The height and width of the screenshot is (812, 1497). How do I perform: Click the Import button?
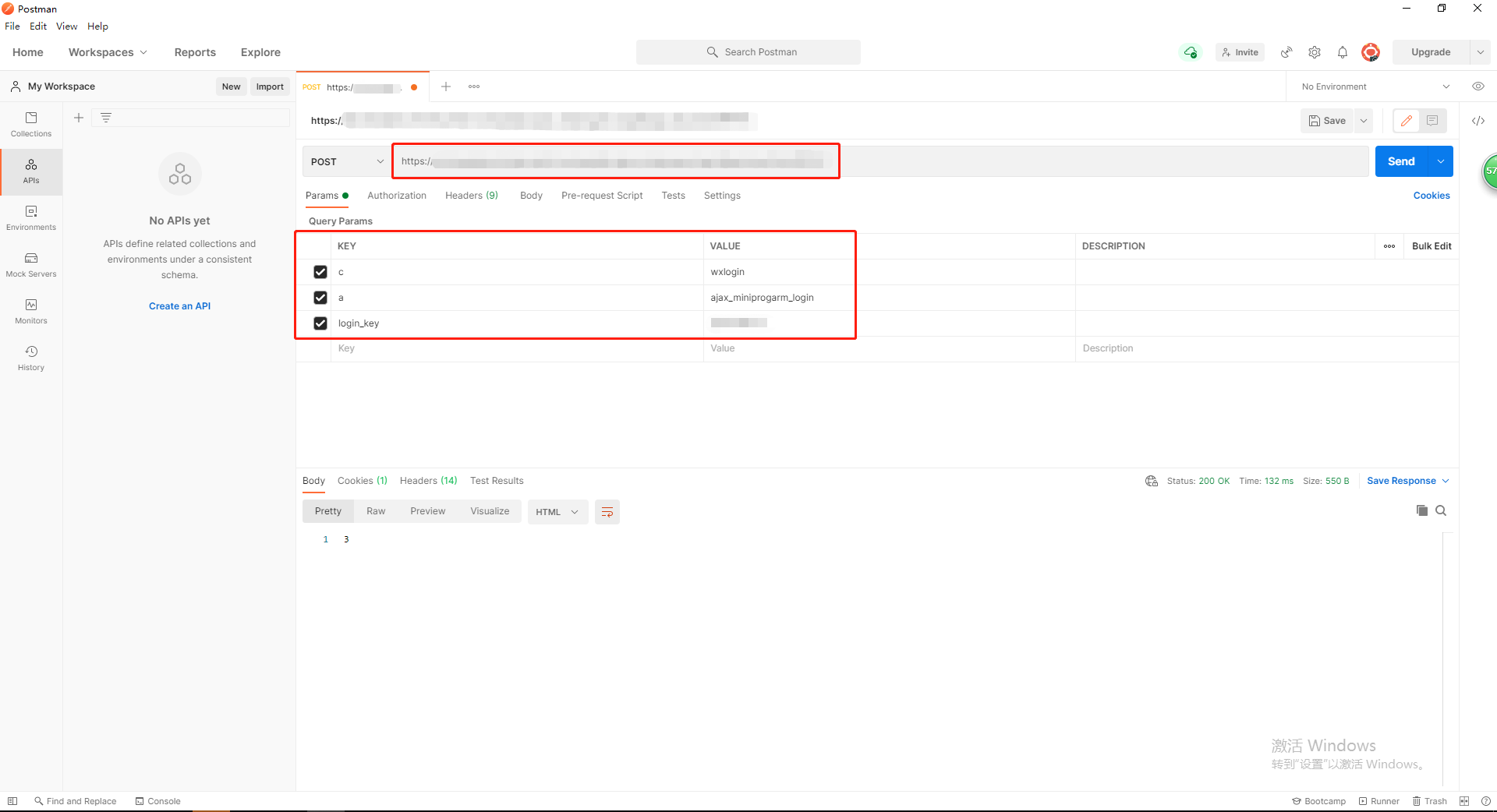(270, 86)
